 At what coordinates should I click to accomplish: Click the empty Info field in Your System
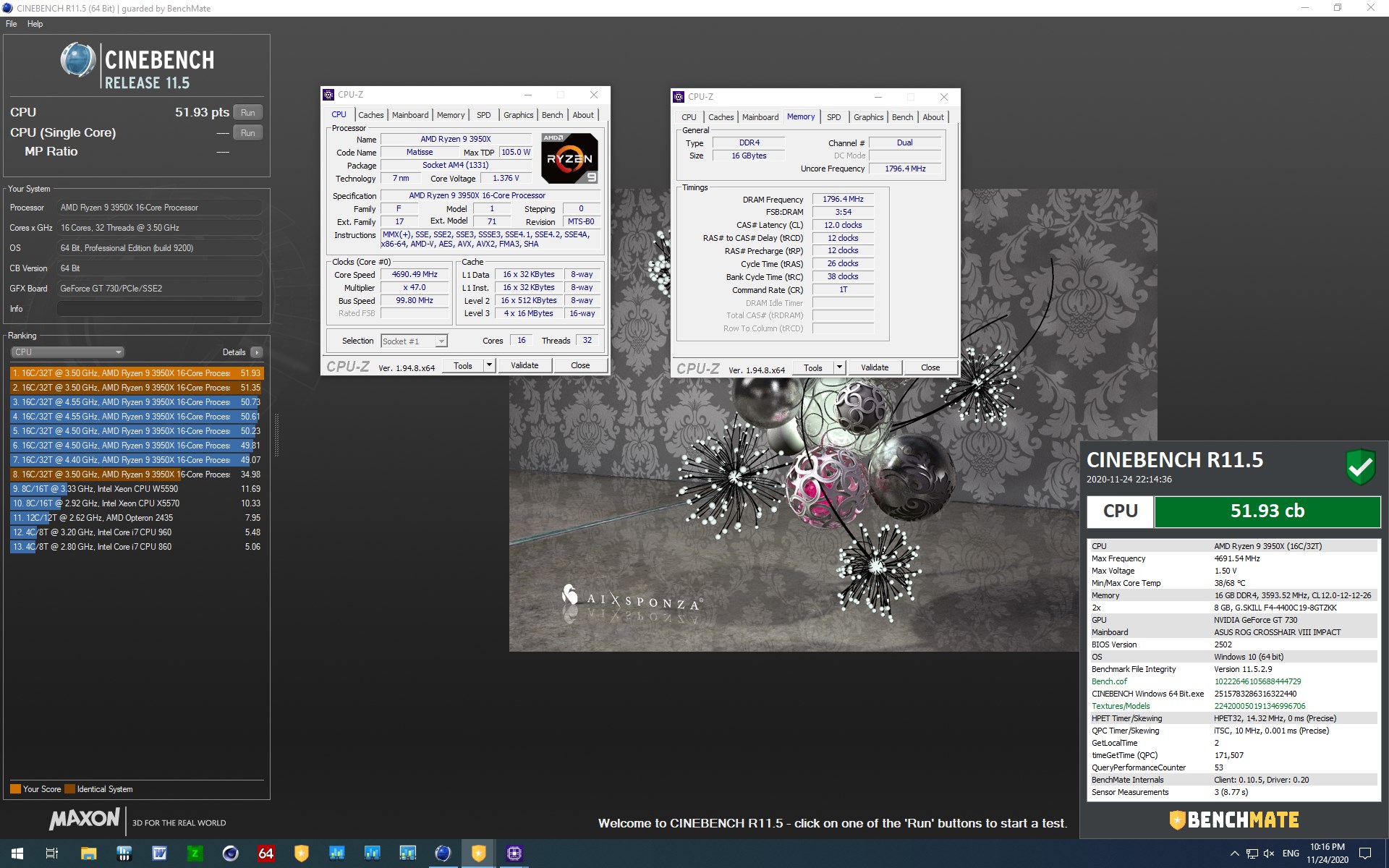coord(159,309)
